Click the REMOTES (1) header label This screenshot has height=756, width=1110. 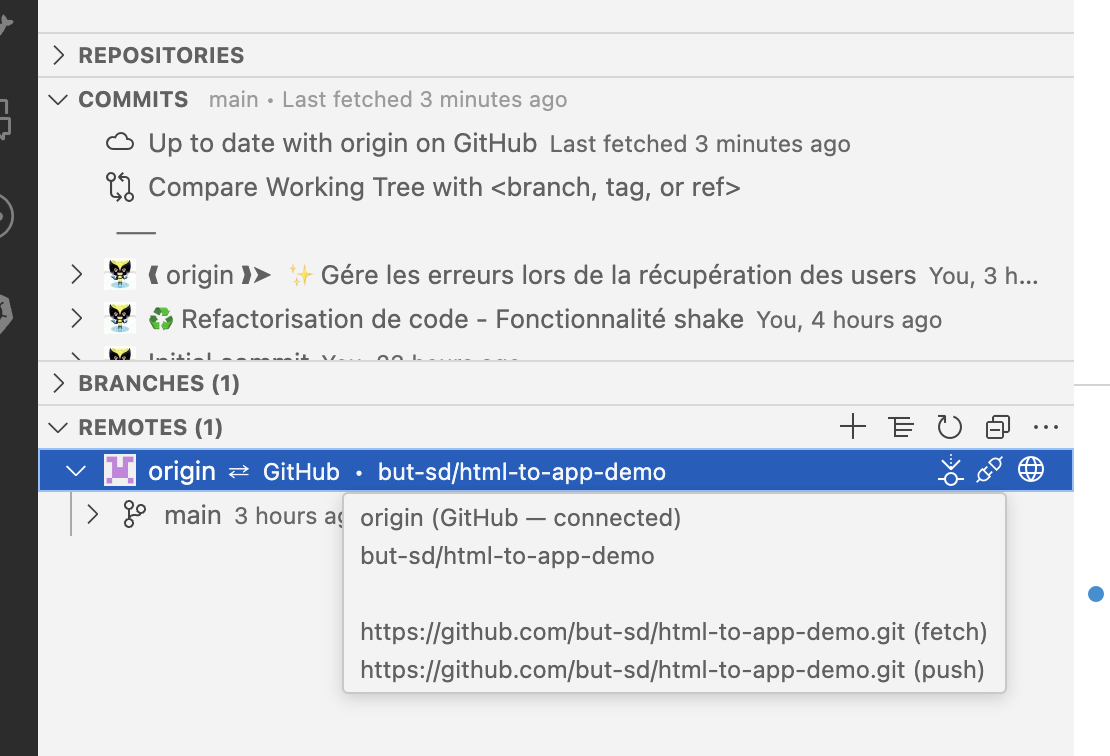click(x=151, y=428)
